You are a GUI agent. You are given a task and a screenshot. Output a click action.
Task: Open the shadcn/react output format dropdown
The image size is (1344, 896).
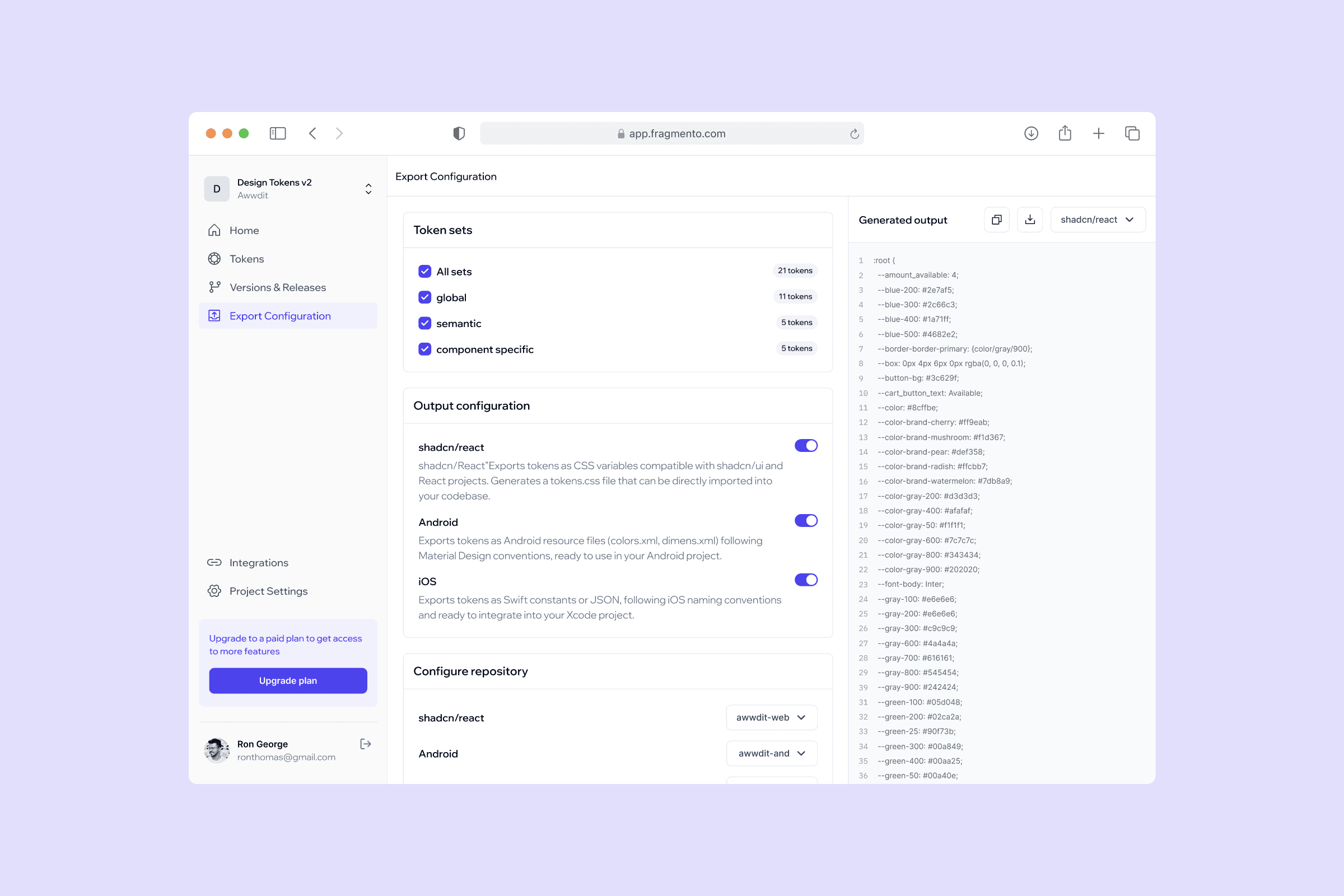click(x=1097, y=220)
